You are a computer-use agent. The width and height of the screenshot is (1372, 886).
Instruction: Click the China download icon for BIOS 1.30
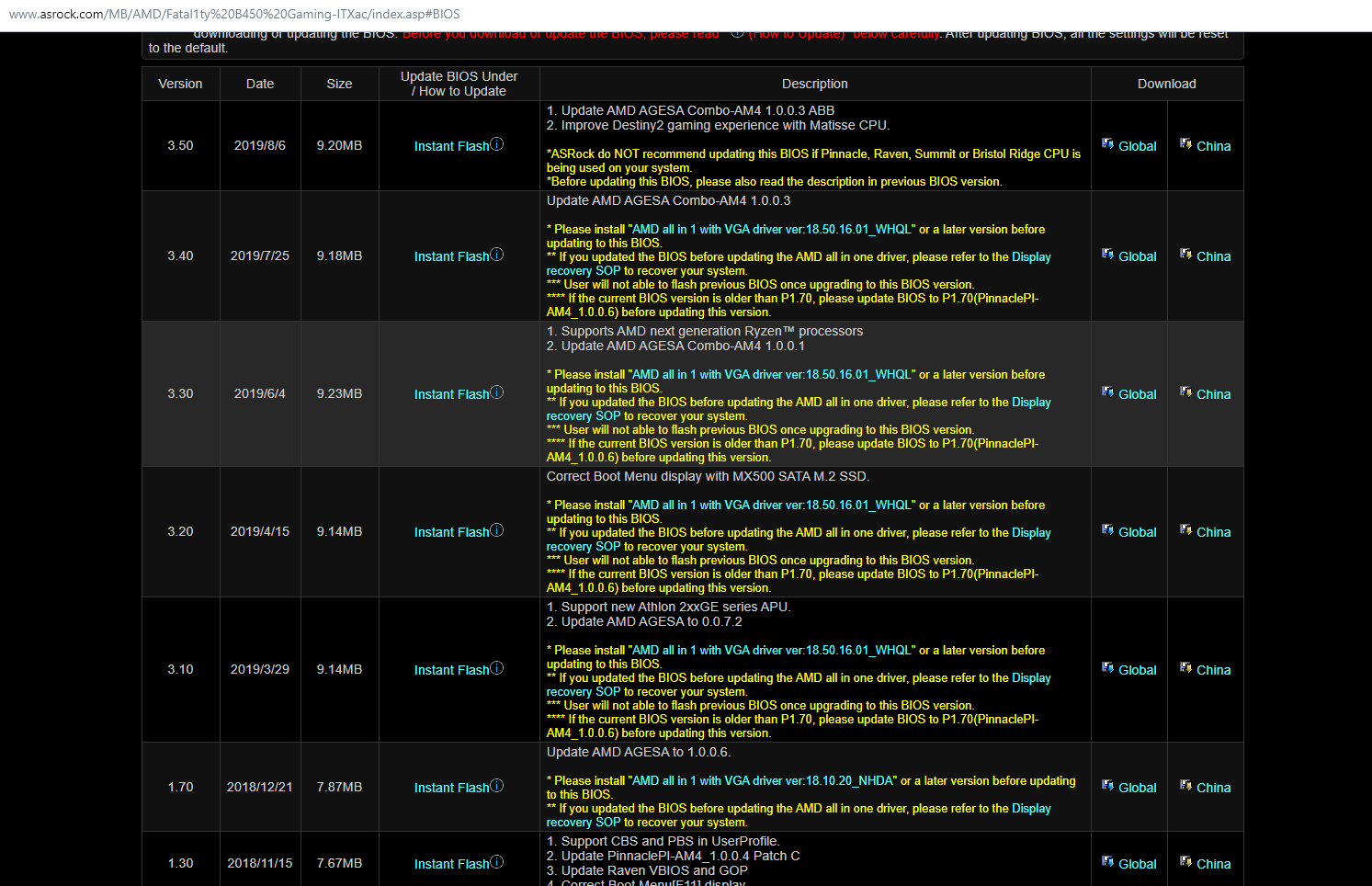point(1186,862)
